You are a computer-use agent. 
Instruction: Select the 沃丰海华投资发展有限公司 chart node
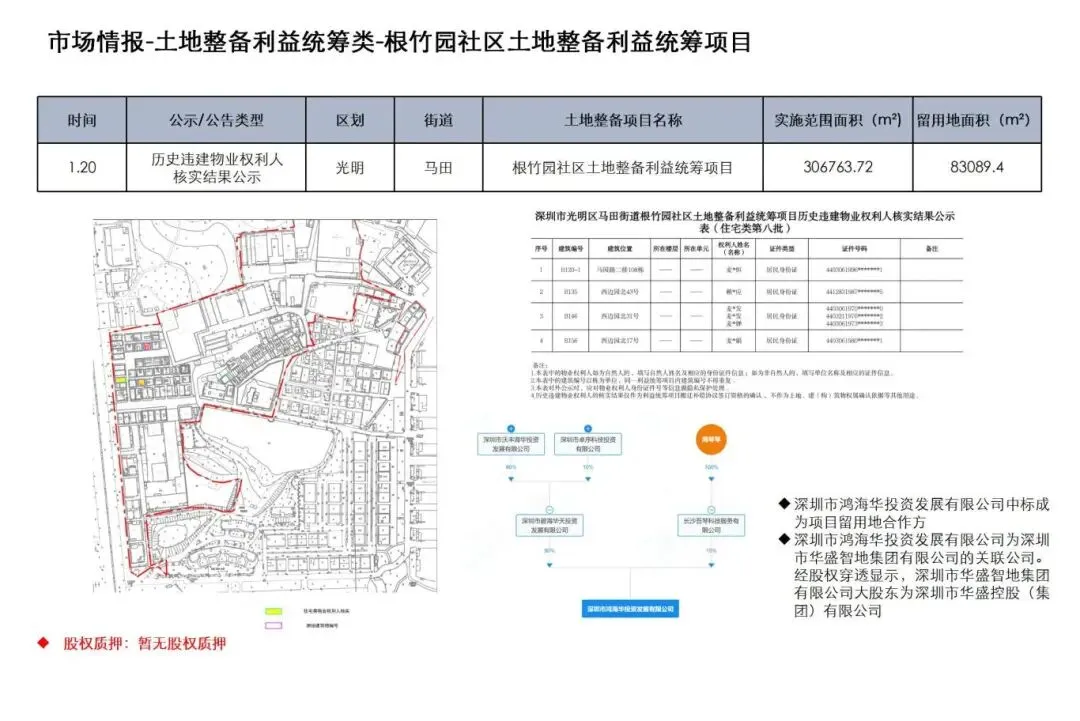tap(511, 443)
